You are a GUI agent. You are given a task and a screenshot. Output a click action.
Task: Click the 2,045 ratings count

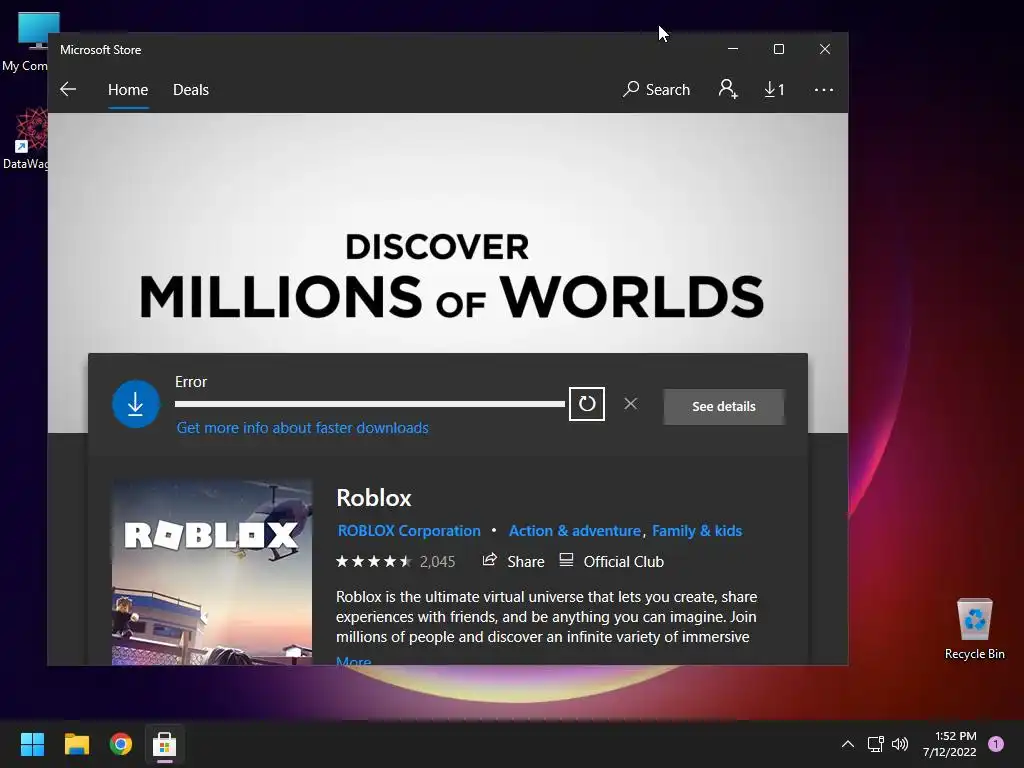(x=438, y=562)
